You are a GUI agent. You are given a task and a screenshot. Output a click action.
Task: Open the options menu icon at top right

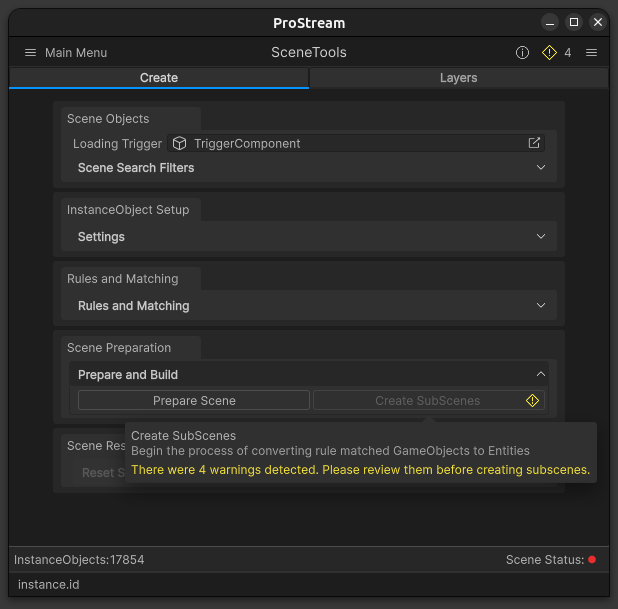point(591,53)
